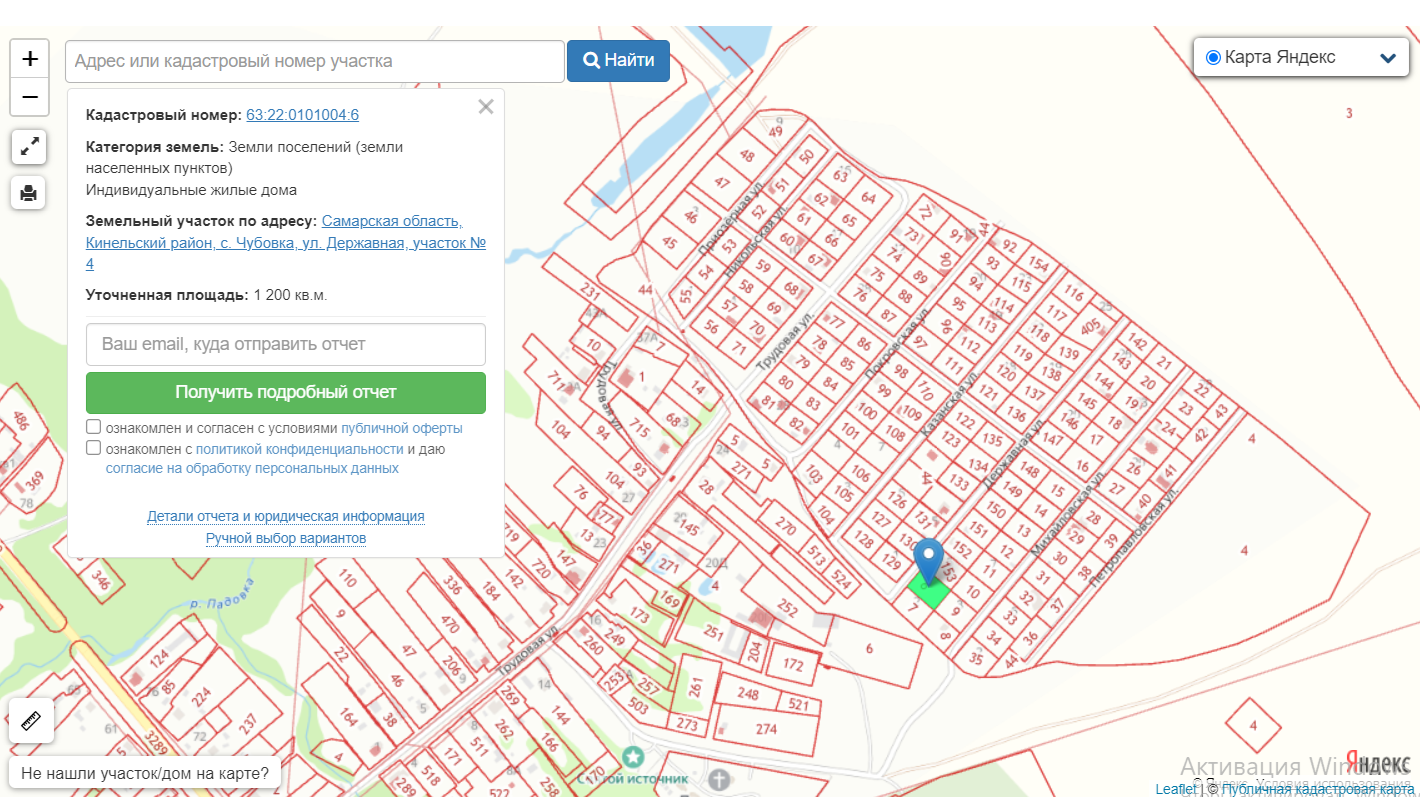Print the map with printer icon
Image resolution: width=1420 pixels, height=797 pixels.
(x=29, y=192)
